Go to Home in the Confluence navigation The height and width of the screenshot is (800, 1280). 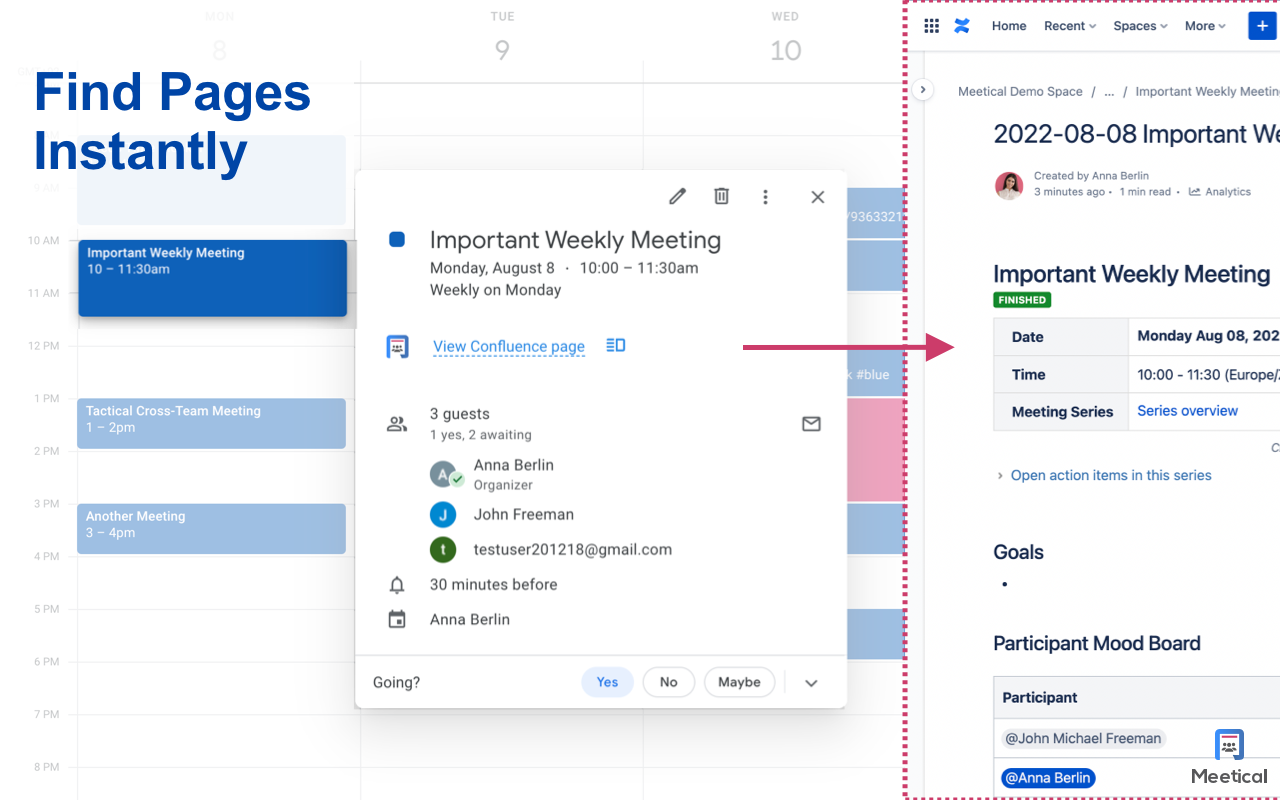coord(1008,25)
